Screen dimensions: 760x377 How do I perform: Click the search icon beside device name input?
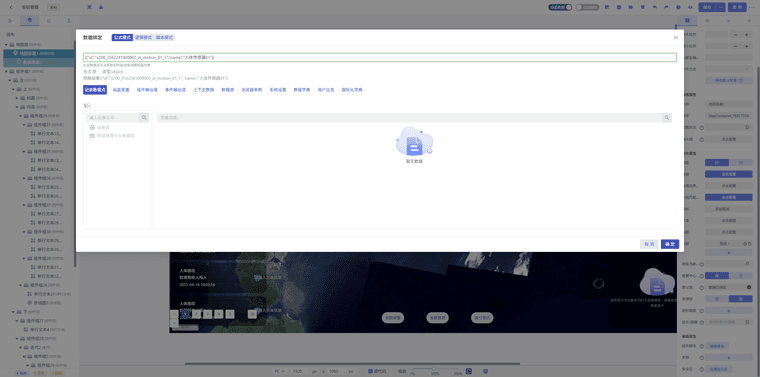(144, 117)
